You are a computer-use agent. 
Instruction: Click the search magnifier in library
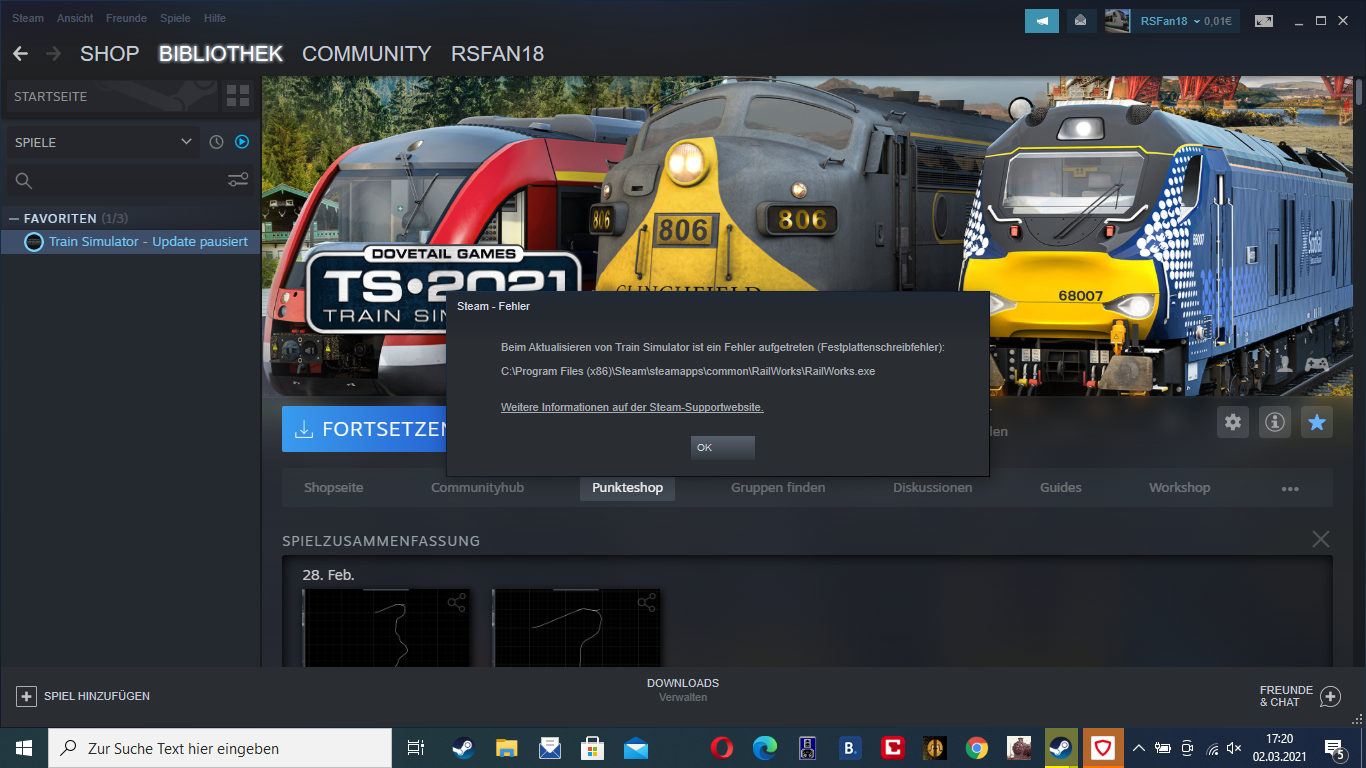pos(24,181)
